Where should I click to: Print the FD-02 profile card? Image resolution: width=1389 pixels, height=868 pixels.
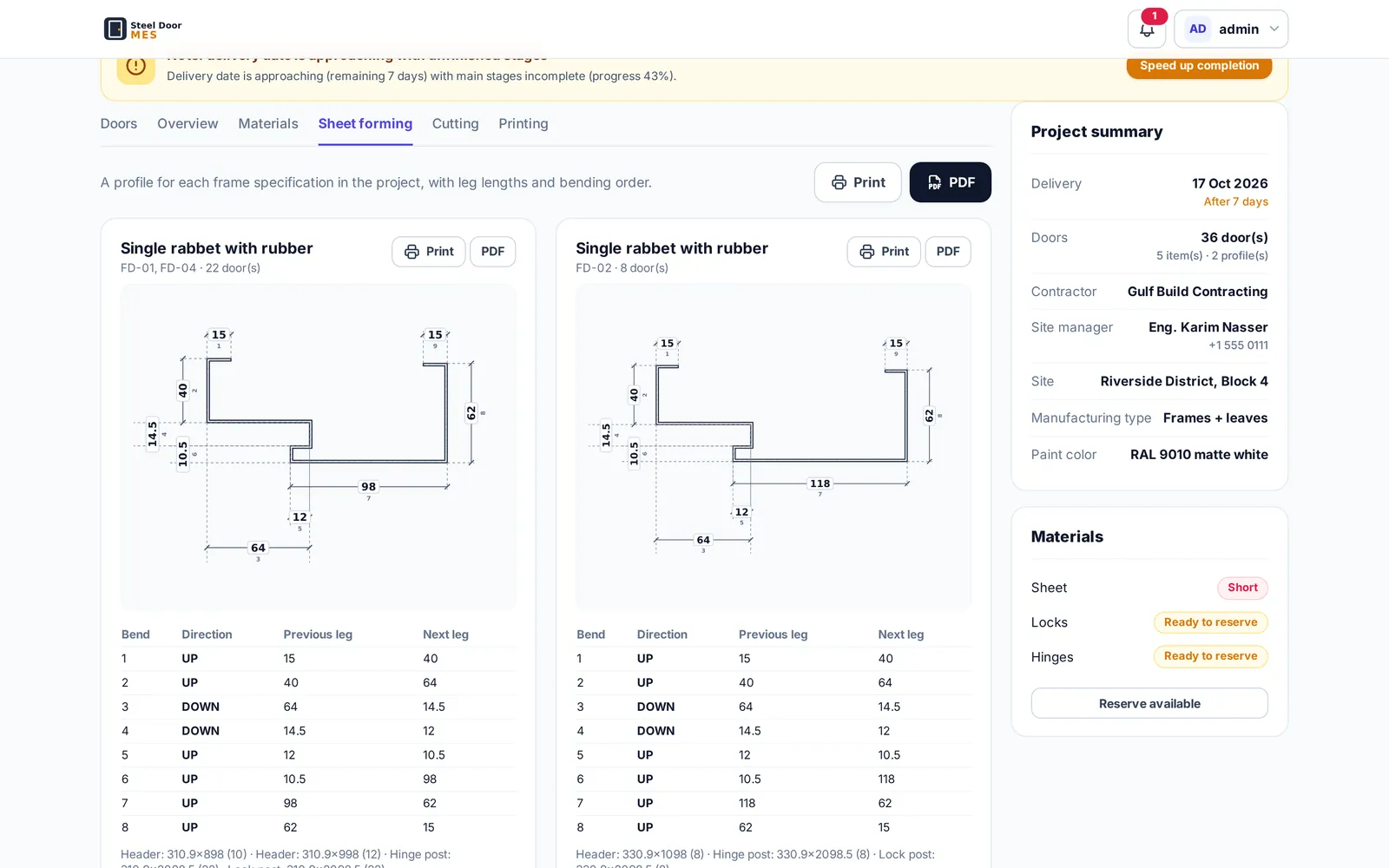tap(884, 252)
